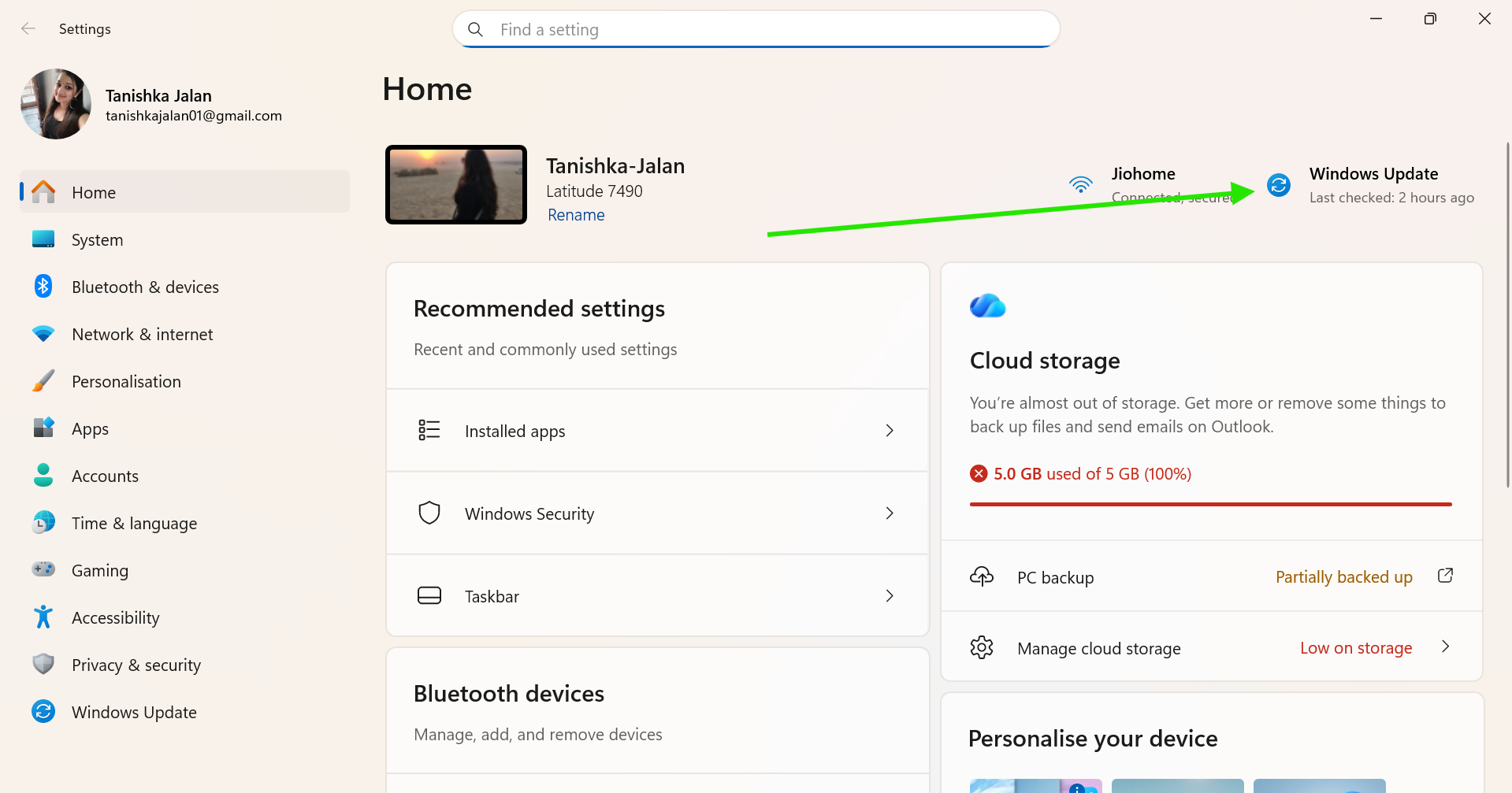Image resolution: width=1512 pixels, height=793 pixels.
Task: Click the Latitude 7490 model text
Action: [594, 191]
